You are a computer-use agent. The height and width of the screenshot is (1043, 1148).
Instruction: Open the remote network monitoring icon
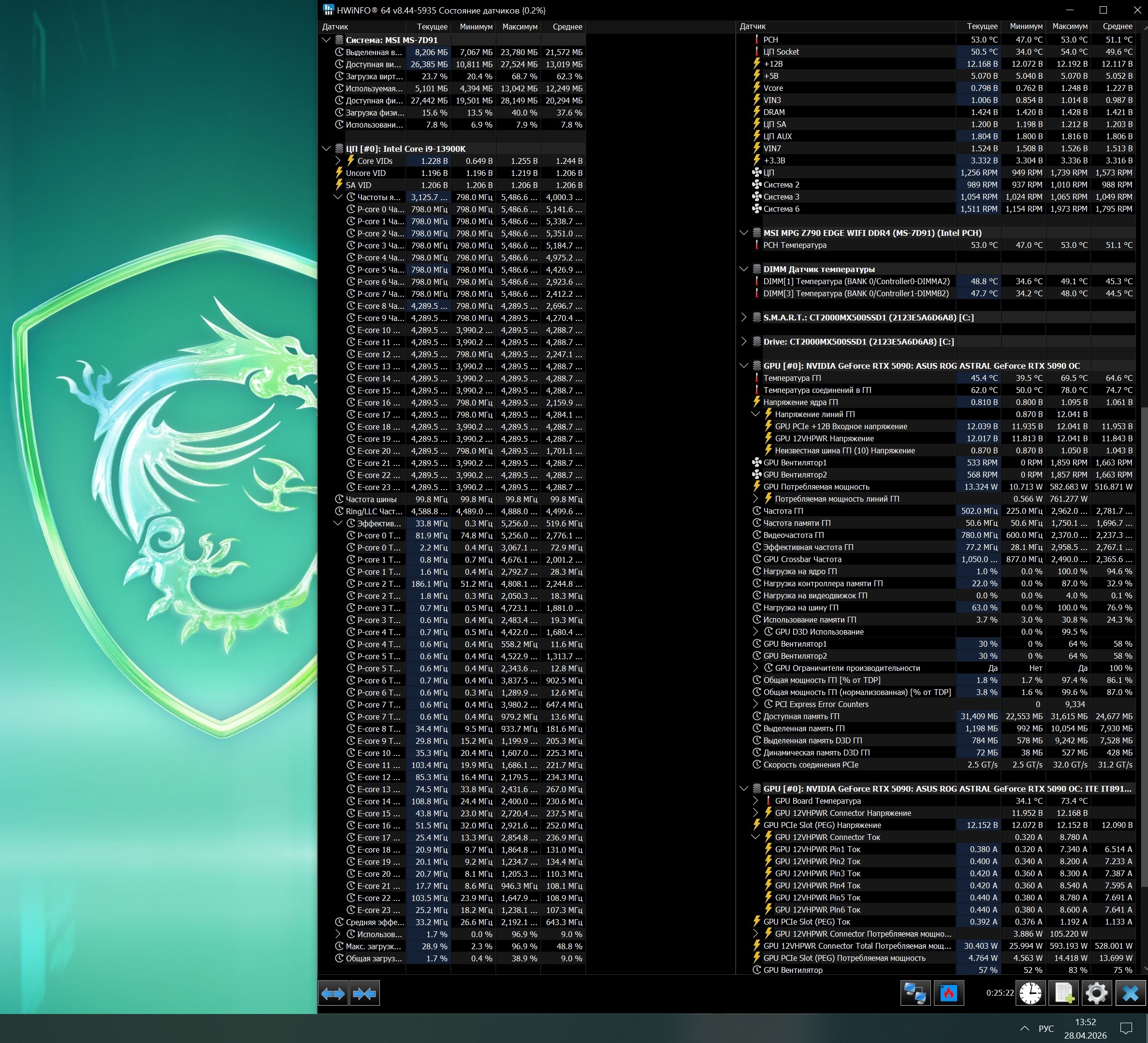(915, 993)
